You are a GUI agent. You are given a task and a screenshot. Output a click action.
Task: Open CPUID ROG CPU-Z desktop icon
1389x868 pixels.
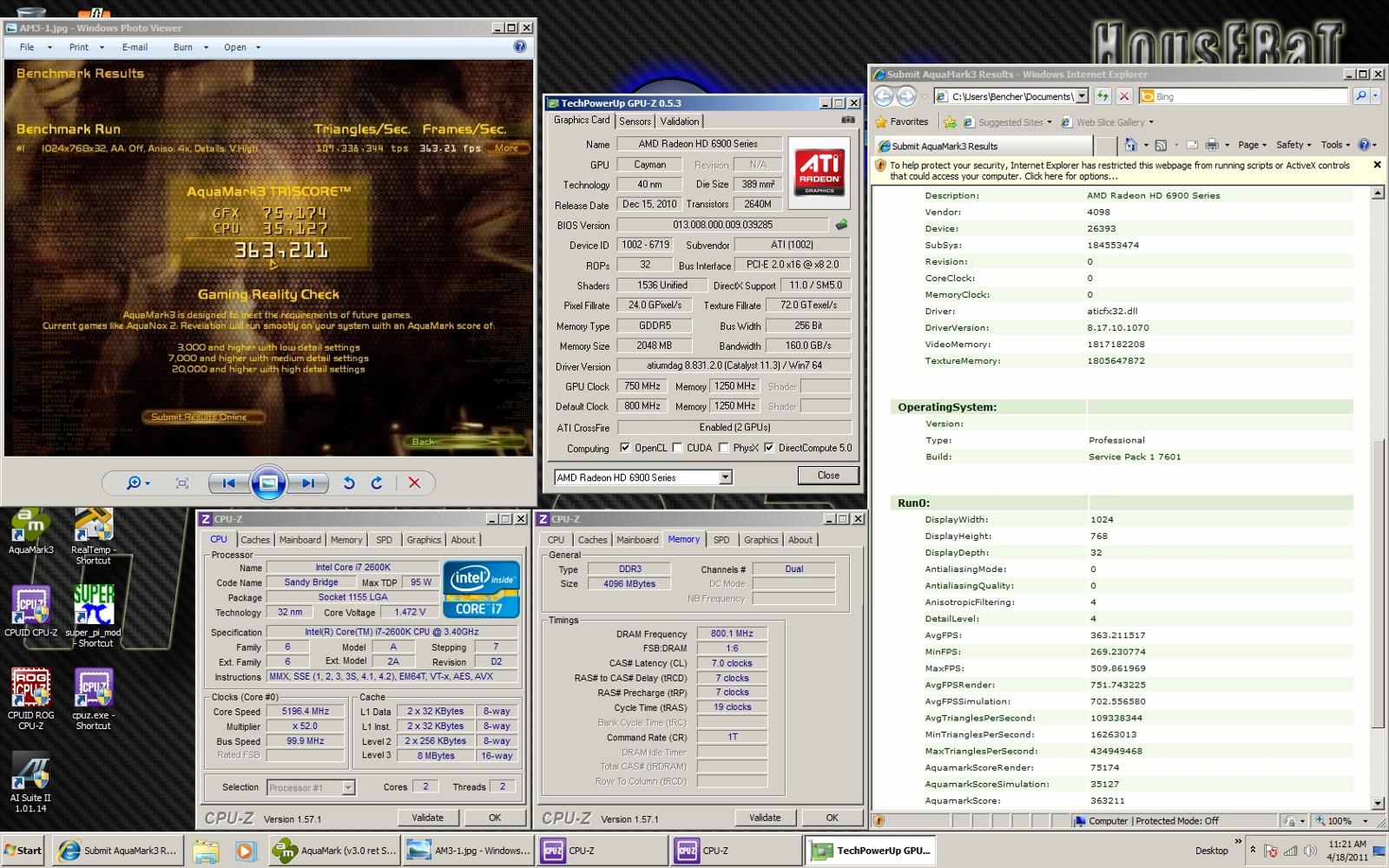30,700
